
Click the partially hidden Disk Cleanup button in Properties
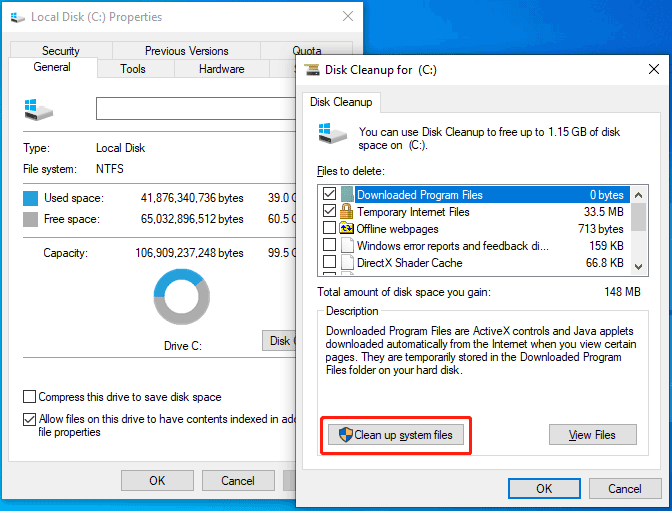point(279,341)
